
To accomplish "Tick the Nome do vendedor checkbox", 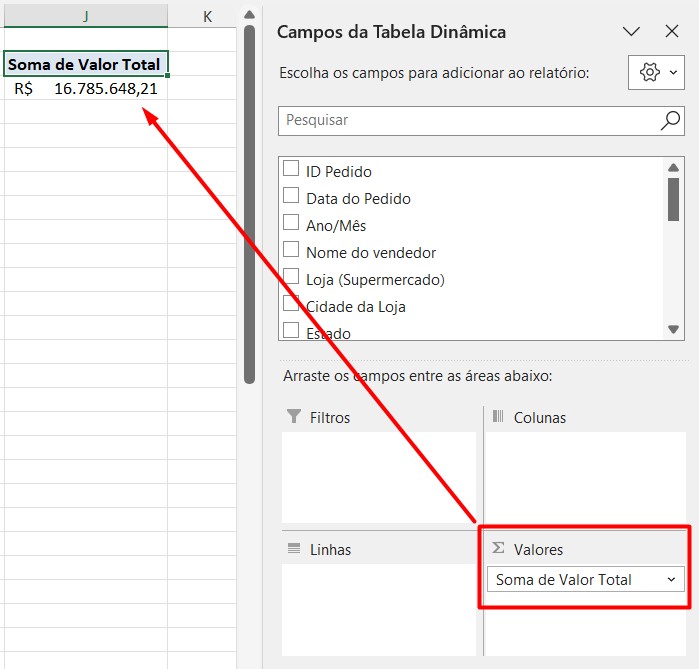I will 291,252.
